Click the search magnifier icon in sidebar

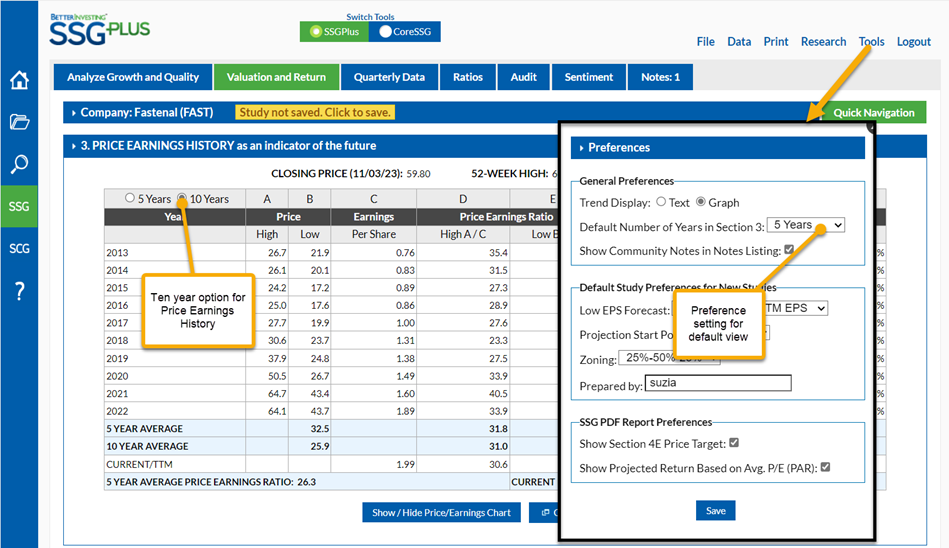19,164
